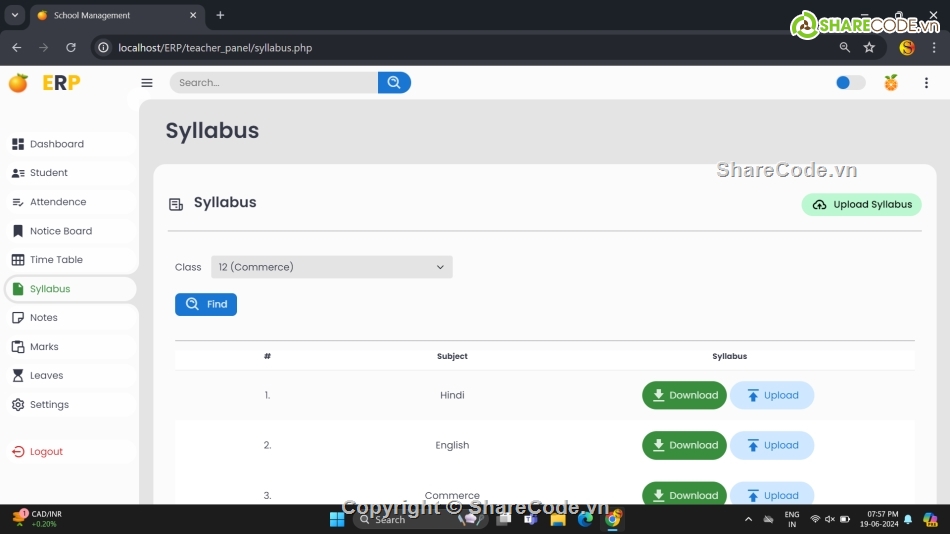This screenshot has width=950, height=534.
Task: Open Notice Board from sidebar
Action: pos(60,231)
